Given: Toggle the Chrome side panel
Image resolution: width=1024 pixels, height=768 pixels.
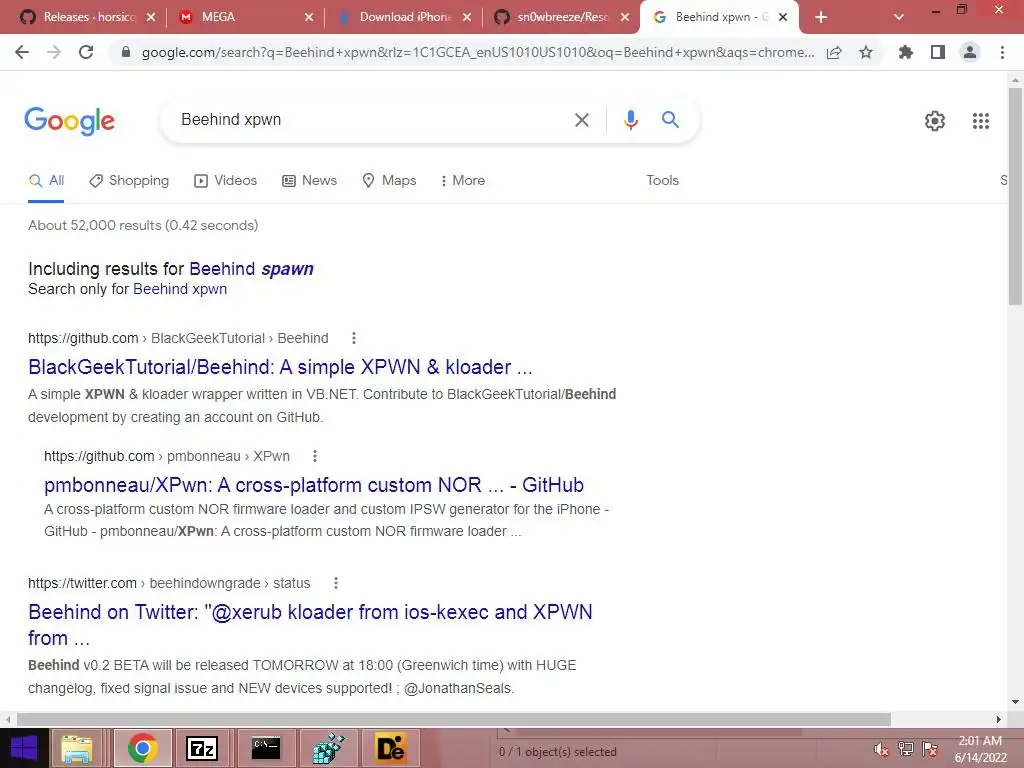Looking at the screenshot, I should click(x=938, y=52).
